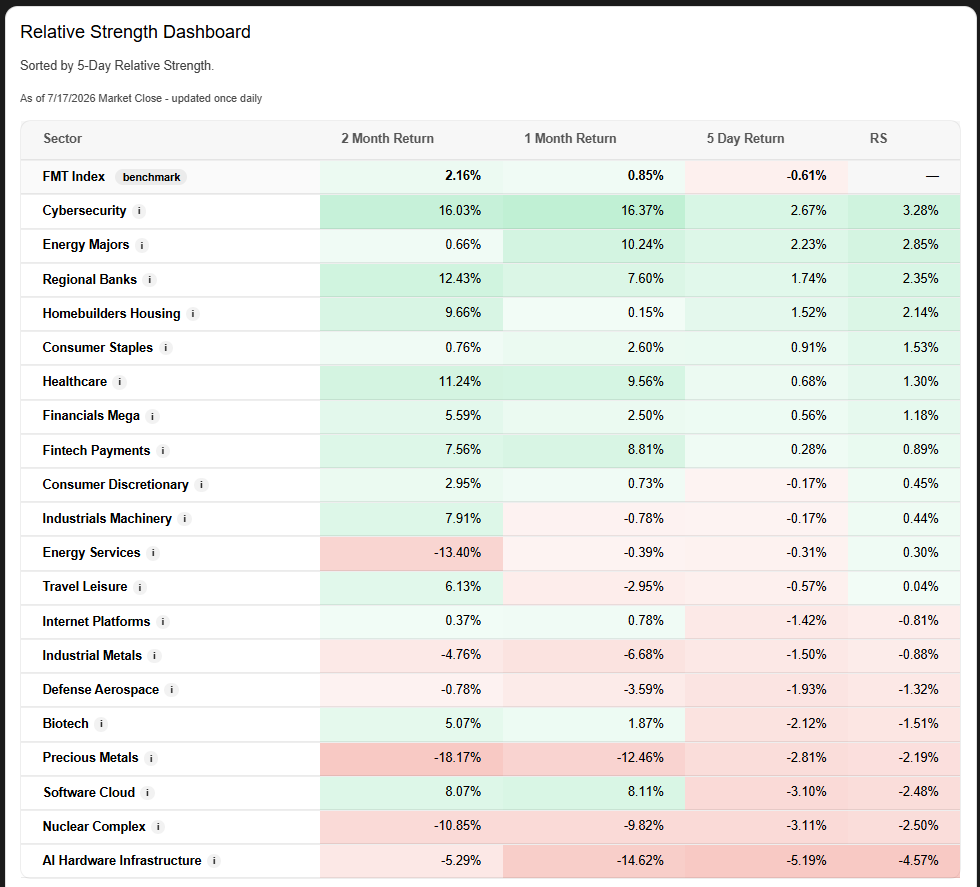Open info icon next to Defense Aerospace
Image resolution: width=980 pixels, height=887 pixels.
[172, 690]
